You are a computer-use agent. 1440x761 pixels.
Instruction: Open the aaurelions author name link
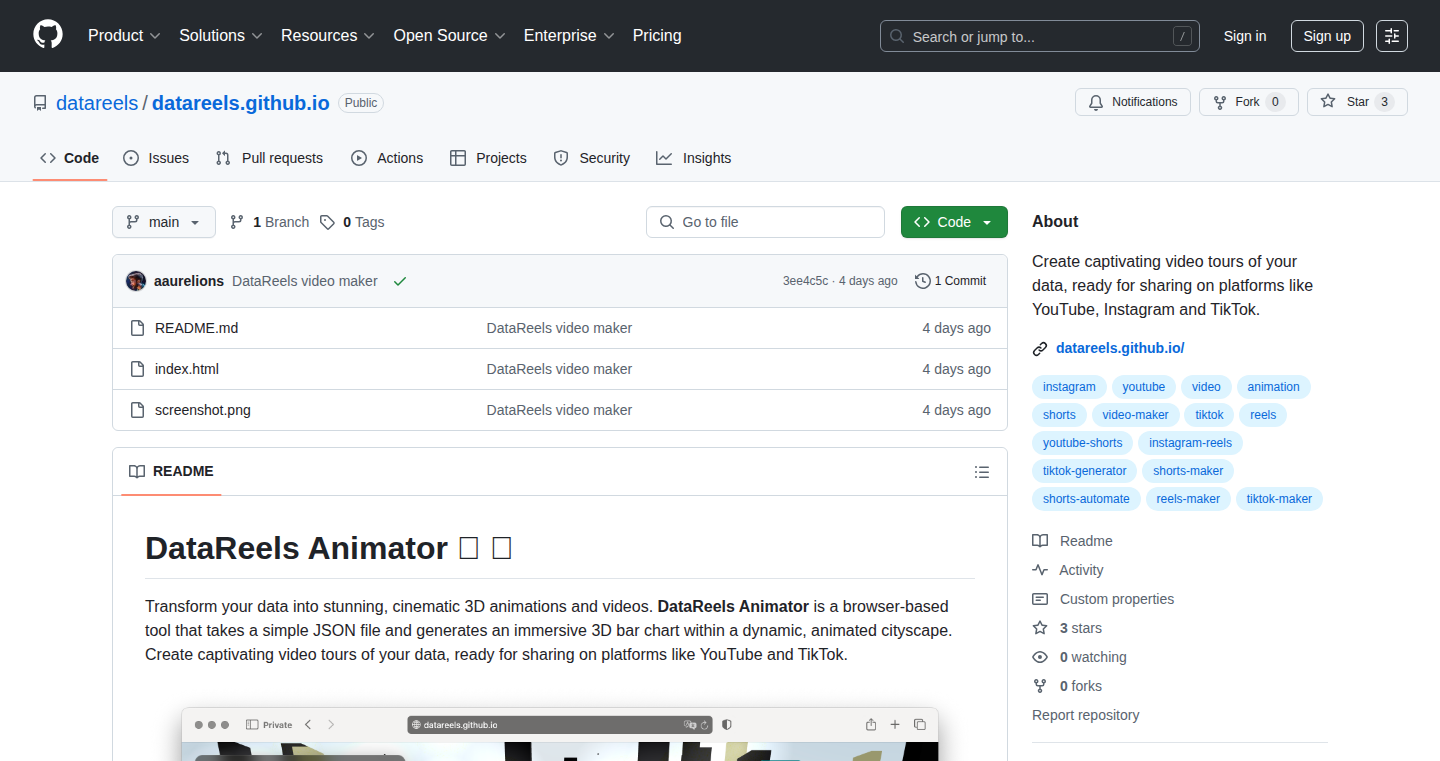189,281
